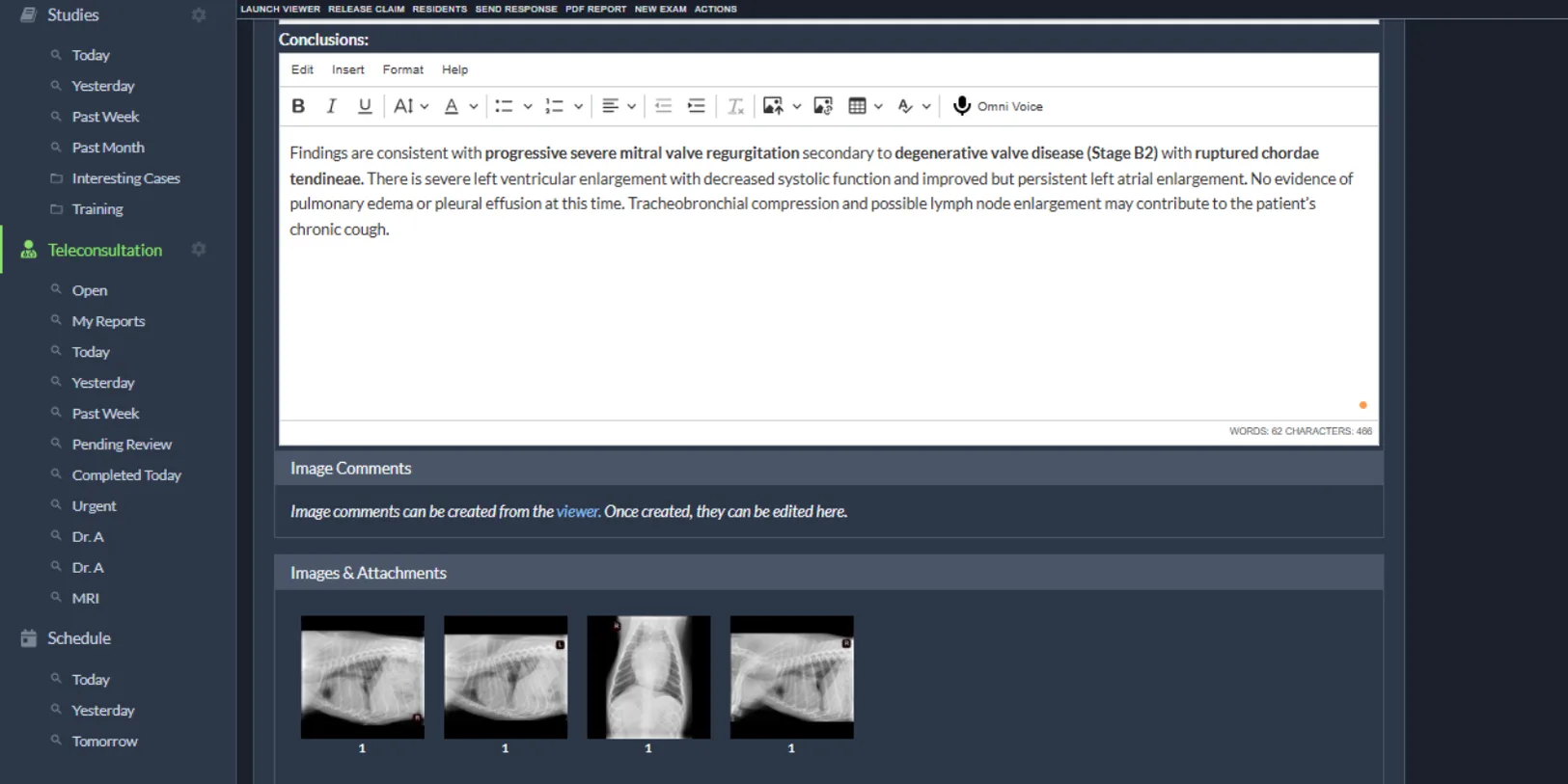Screen dimensions: 1568x784
Task: Click the insert image icon
Action: pyautogui.click(x=773, y=106)
